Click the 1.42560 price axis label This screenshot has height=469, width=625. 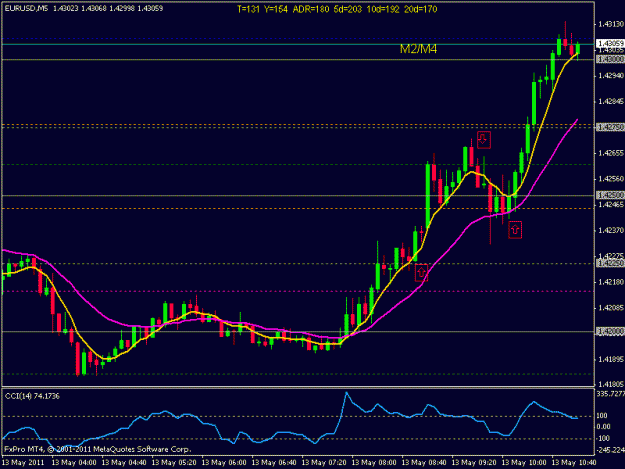point(611,179)
